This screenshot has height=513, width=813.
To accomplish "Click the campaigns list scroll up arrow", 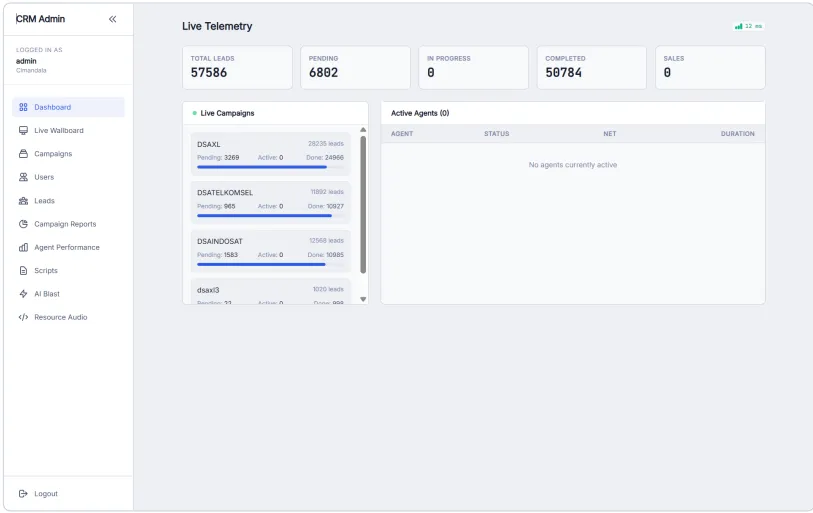I will point(363,130).
